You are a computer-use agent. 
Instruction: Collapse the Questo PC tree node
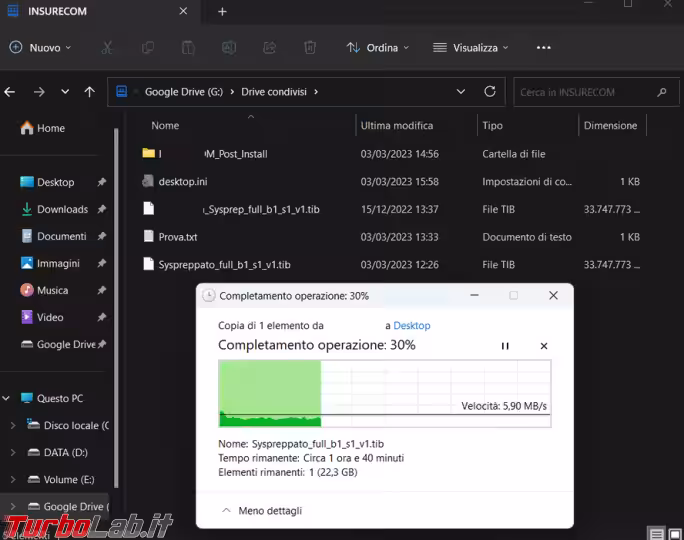coord(6,398)
